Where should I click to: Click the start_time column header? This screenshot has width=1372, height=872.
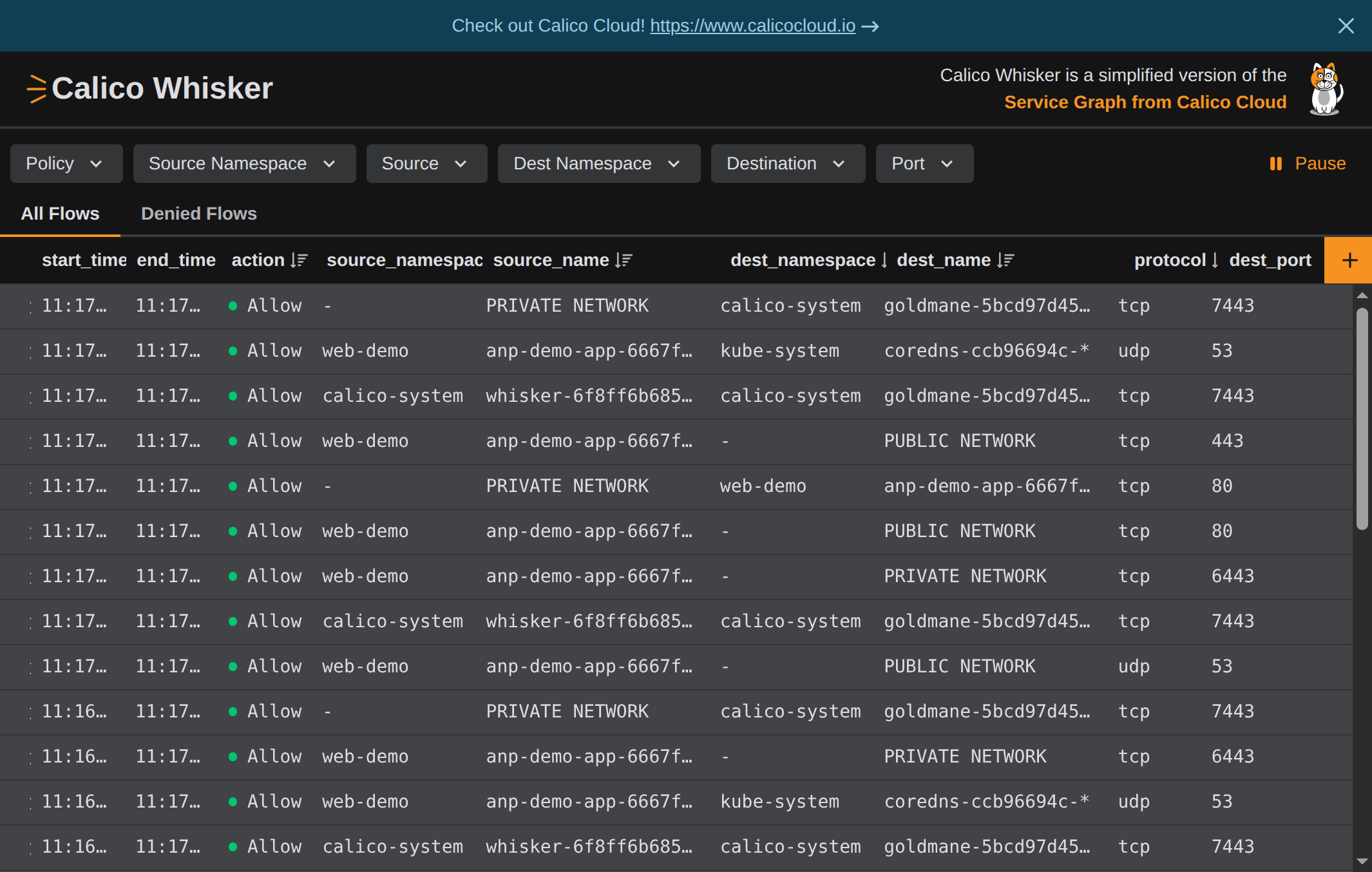pyautogui.click(x=84, y=260)
